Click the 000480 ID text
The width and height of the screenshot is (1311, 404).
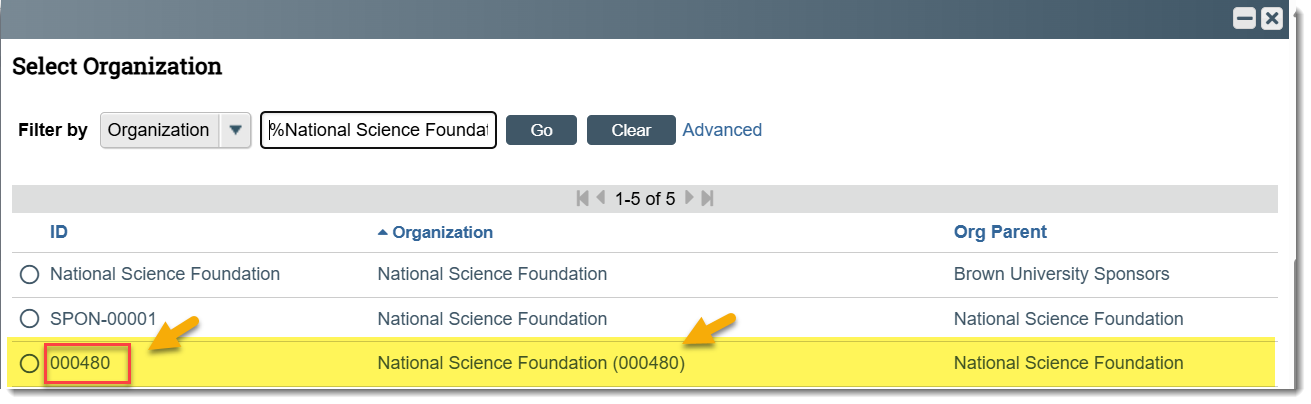(x=80, y=364)
